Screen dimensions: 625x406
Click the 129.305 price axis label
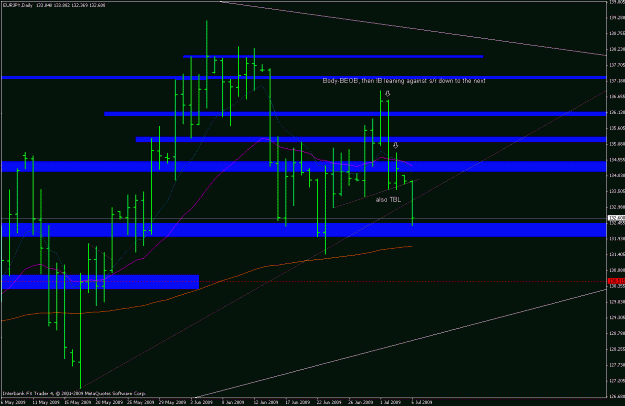616,318
